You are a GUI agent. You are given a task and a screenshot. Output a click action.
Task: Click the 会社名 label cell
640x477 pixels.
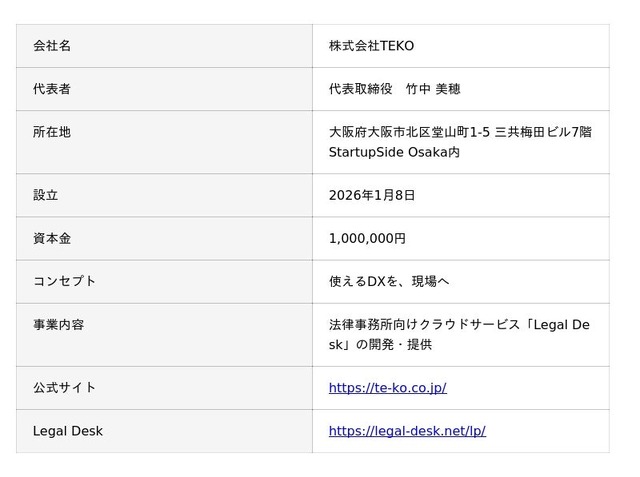[x=164, y=46]
